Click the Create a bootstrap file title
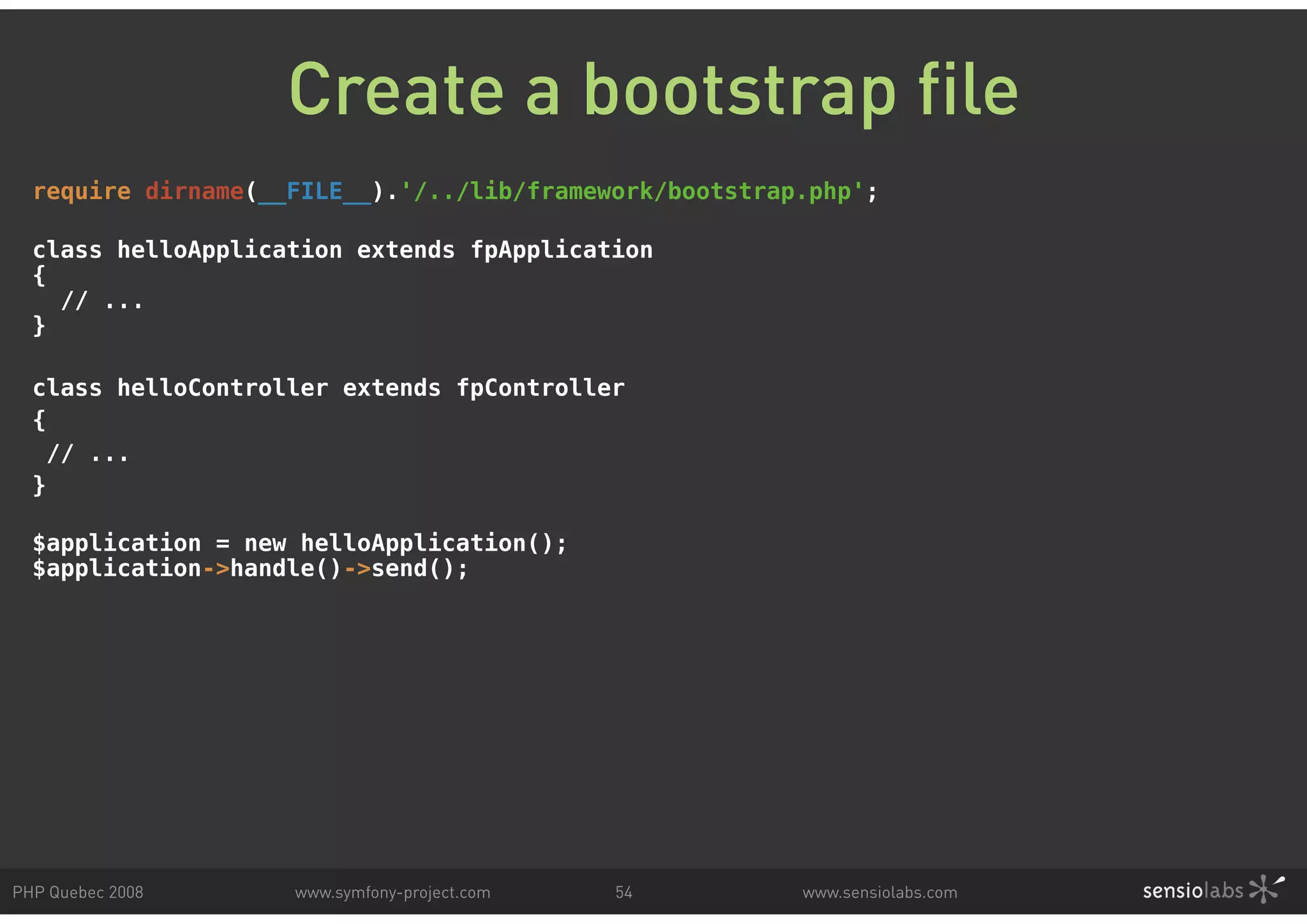Screen dimensions: 1307x924 (653, 89)
